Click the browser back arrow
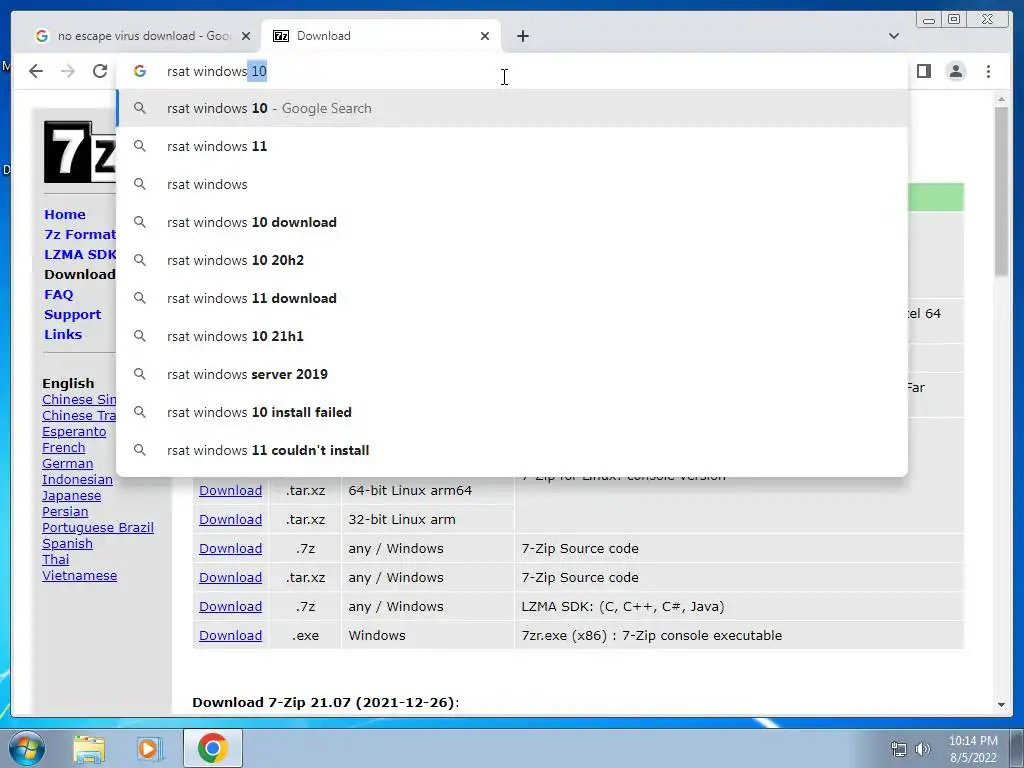This screenshot has height=768, width=1024. coord(36,71)
